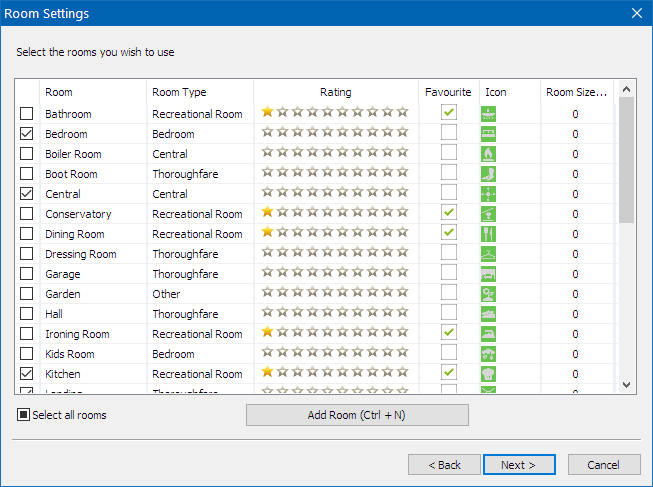Click the Bathroom row green icon

point(488,114)
